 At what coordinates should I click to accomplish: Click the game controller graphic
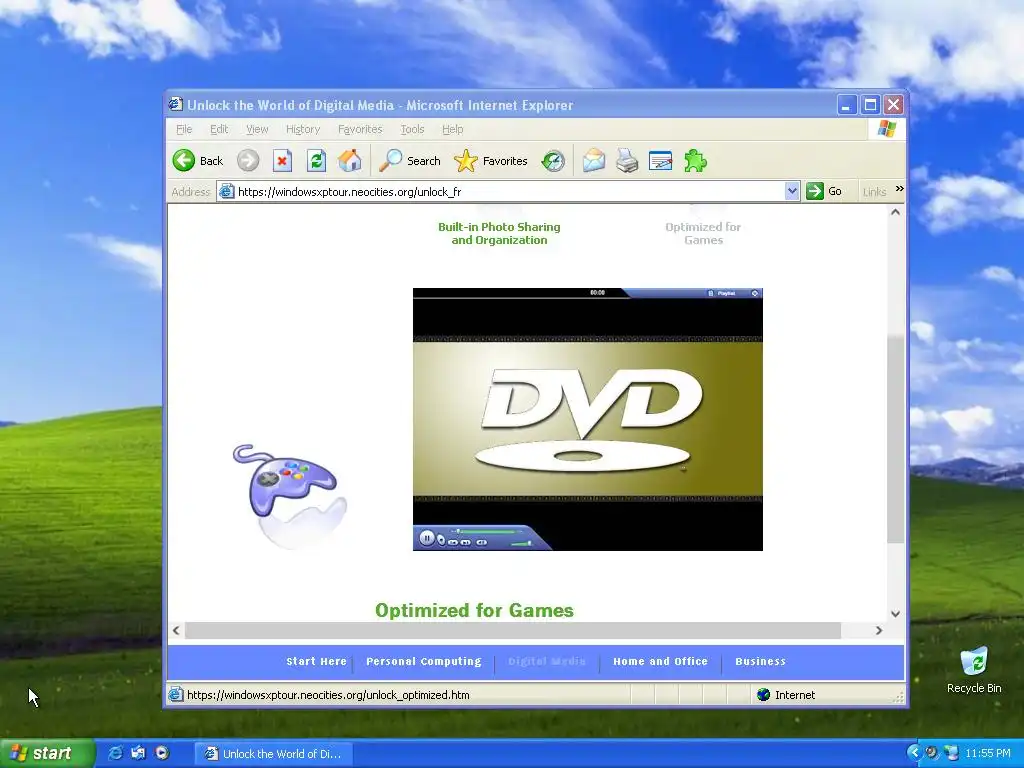click(289, 495)
